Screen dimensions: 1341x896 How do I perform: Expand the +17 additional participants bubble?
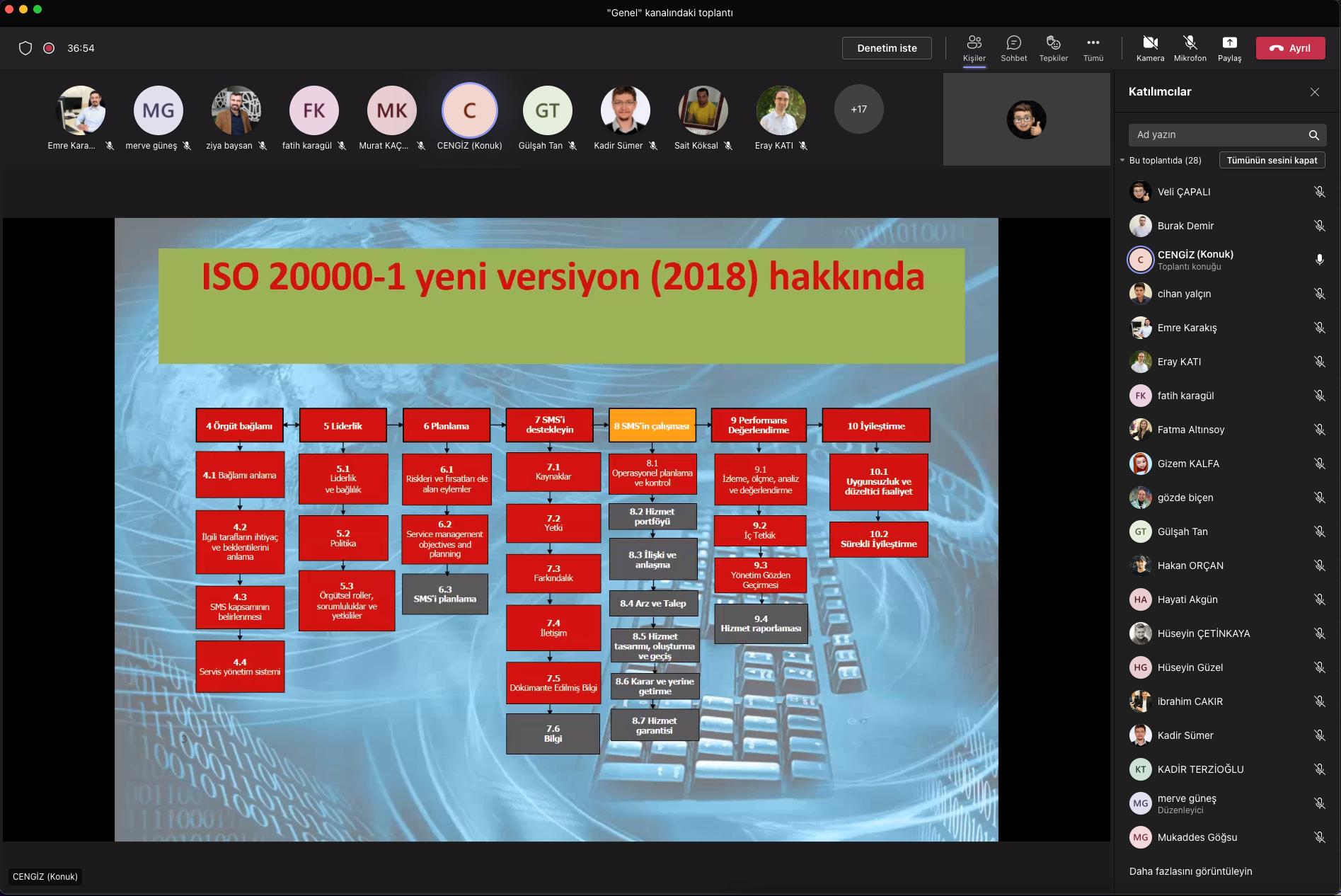(858, 110)
